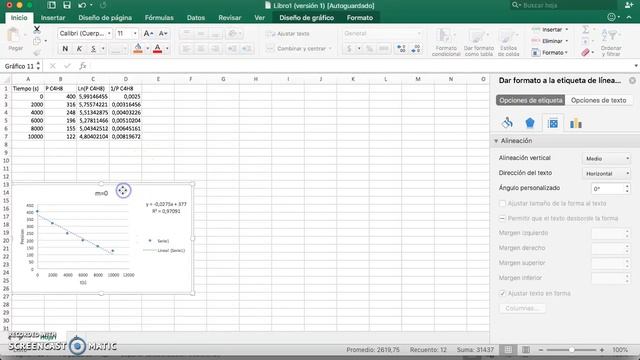640x360 pixels.
Task: Open the Inicio ribbon tab
Action: click(19, 18)
